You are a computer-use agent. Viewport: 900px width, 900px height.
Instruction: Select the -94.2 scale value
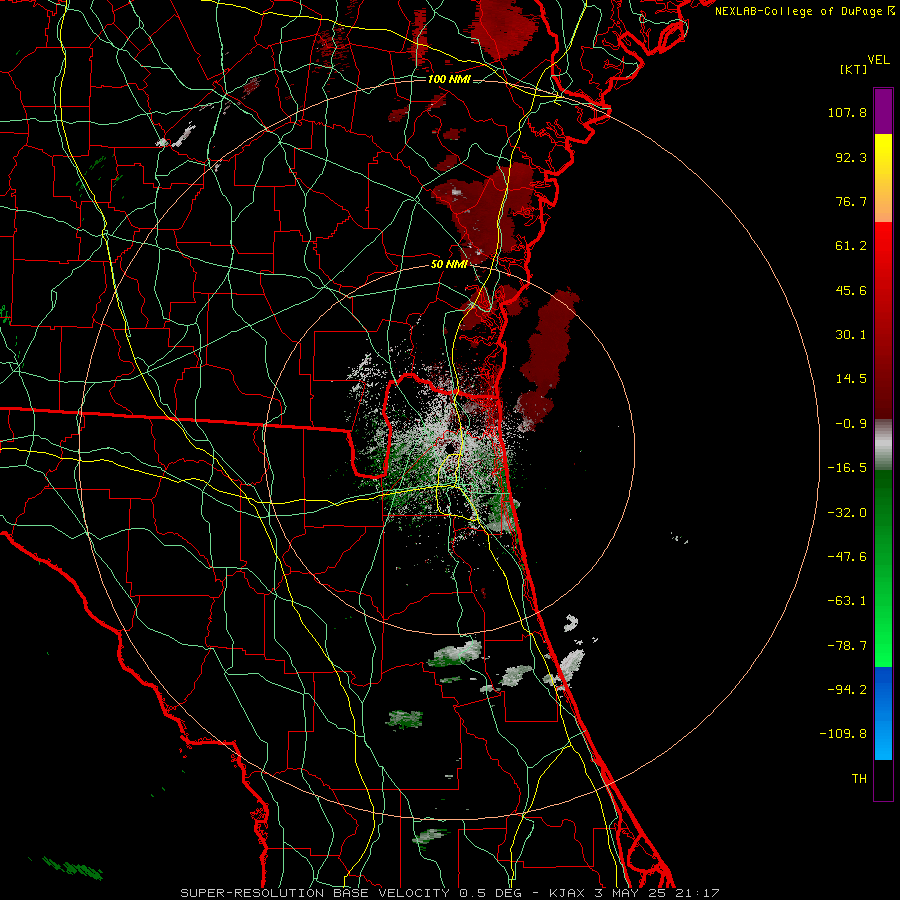click(847, 689)
